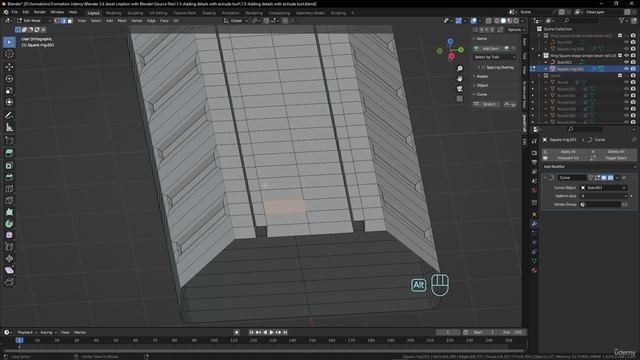The image size is (640, 360).
Task: Select the Cursor tool
Action: 9,54
